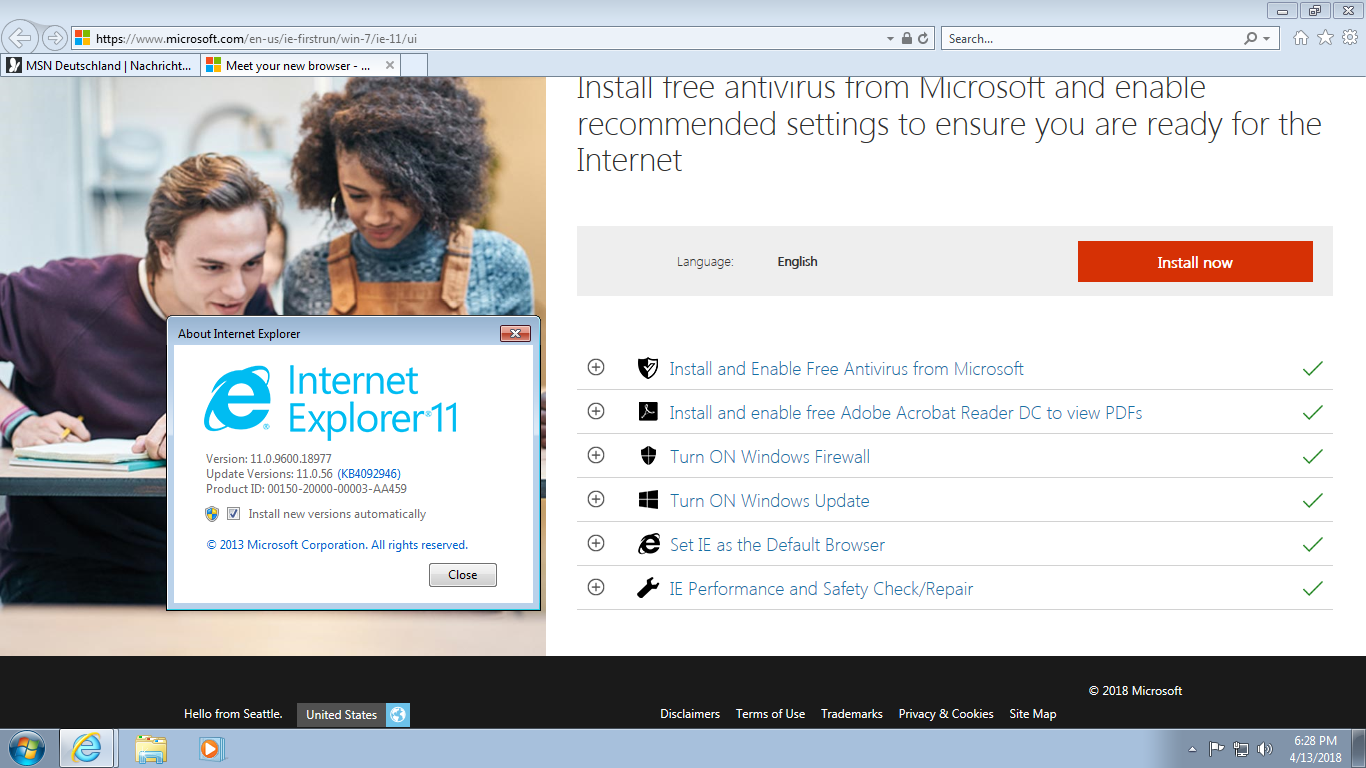
Task: Toggle the checkmark for Free Antivirus
Action: point(1313,368)
